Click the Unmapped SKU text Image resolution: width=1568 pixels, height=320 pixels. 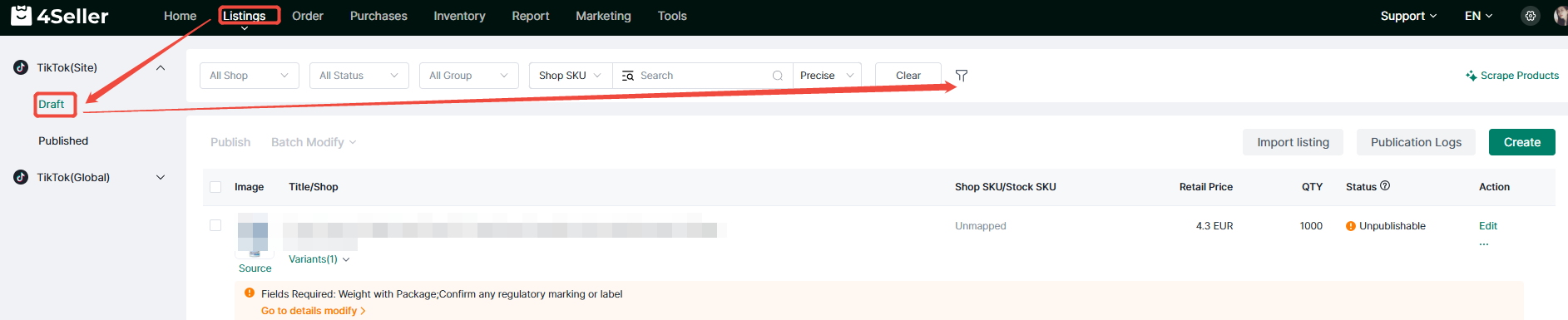tap(981, 226)
